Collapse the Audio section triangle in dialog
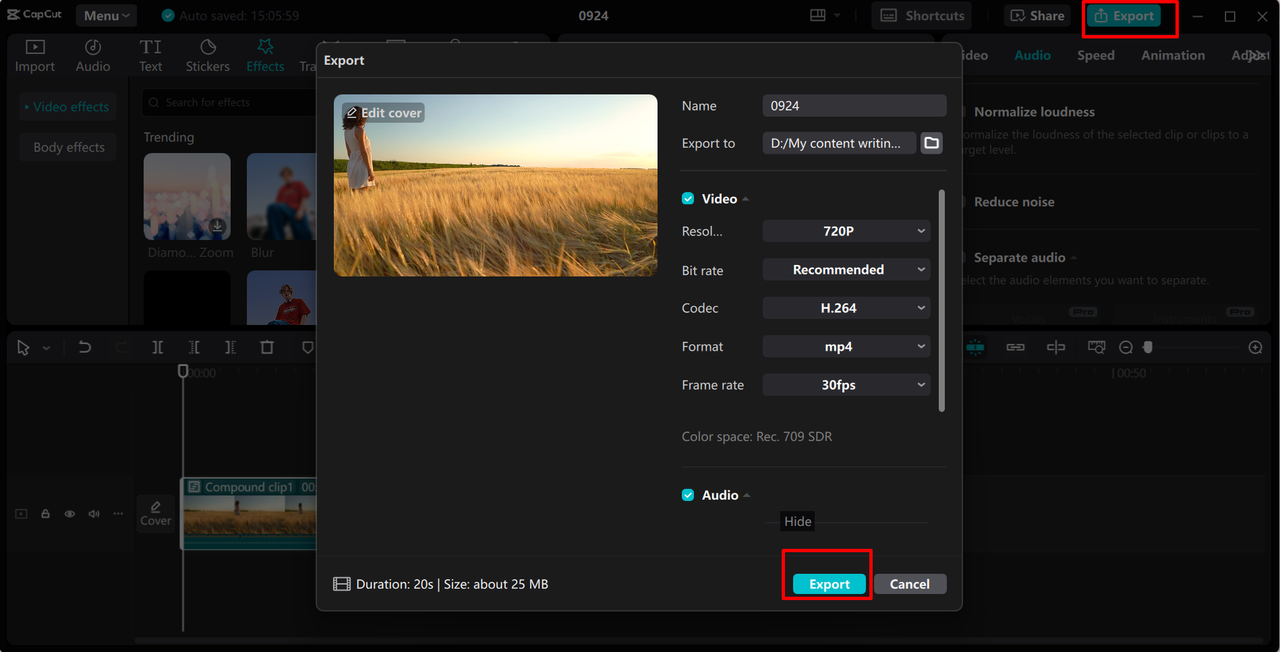 [747, 495]
